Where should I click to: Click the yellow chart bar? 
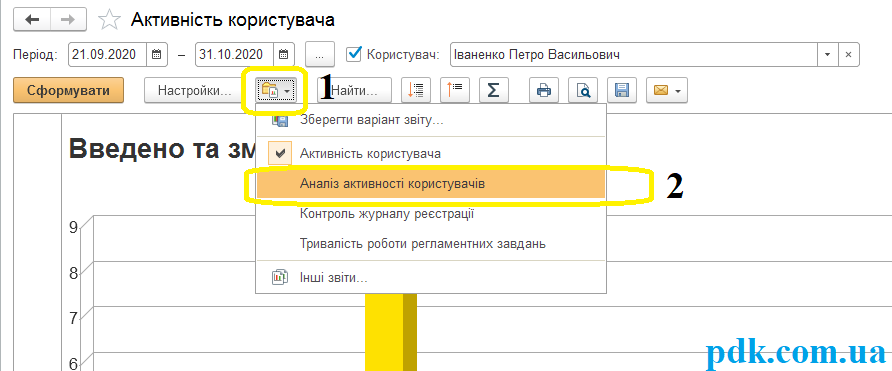(x=391, y=332)
